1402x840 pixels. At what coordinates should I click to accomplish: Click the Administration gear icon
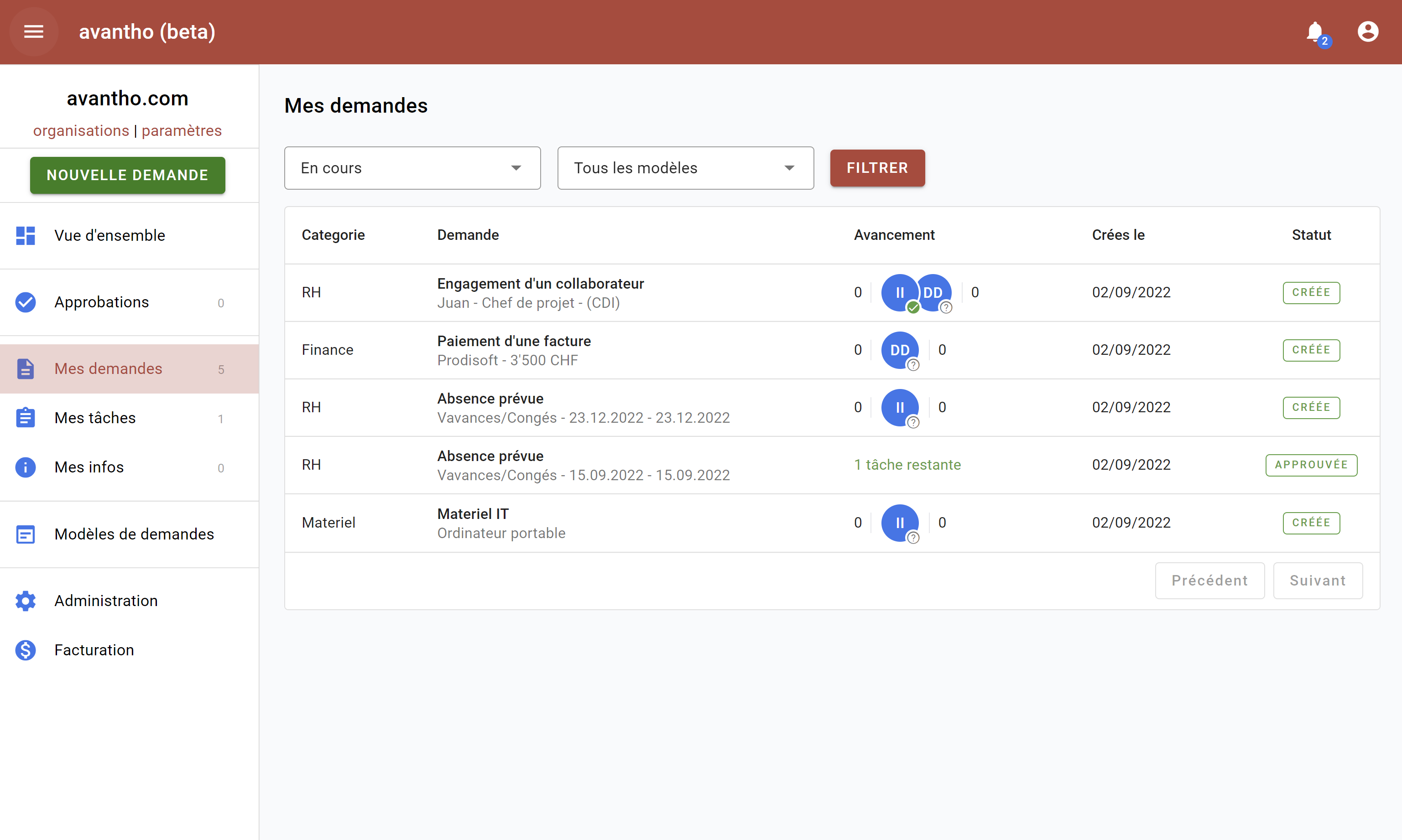(x=25, y=601)
